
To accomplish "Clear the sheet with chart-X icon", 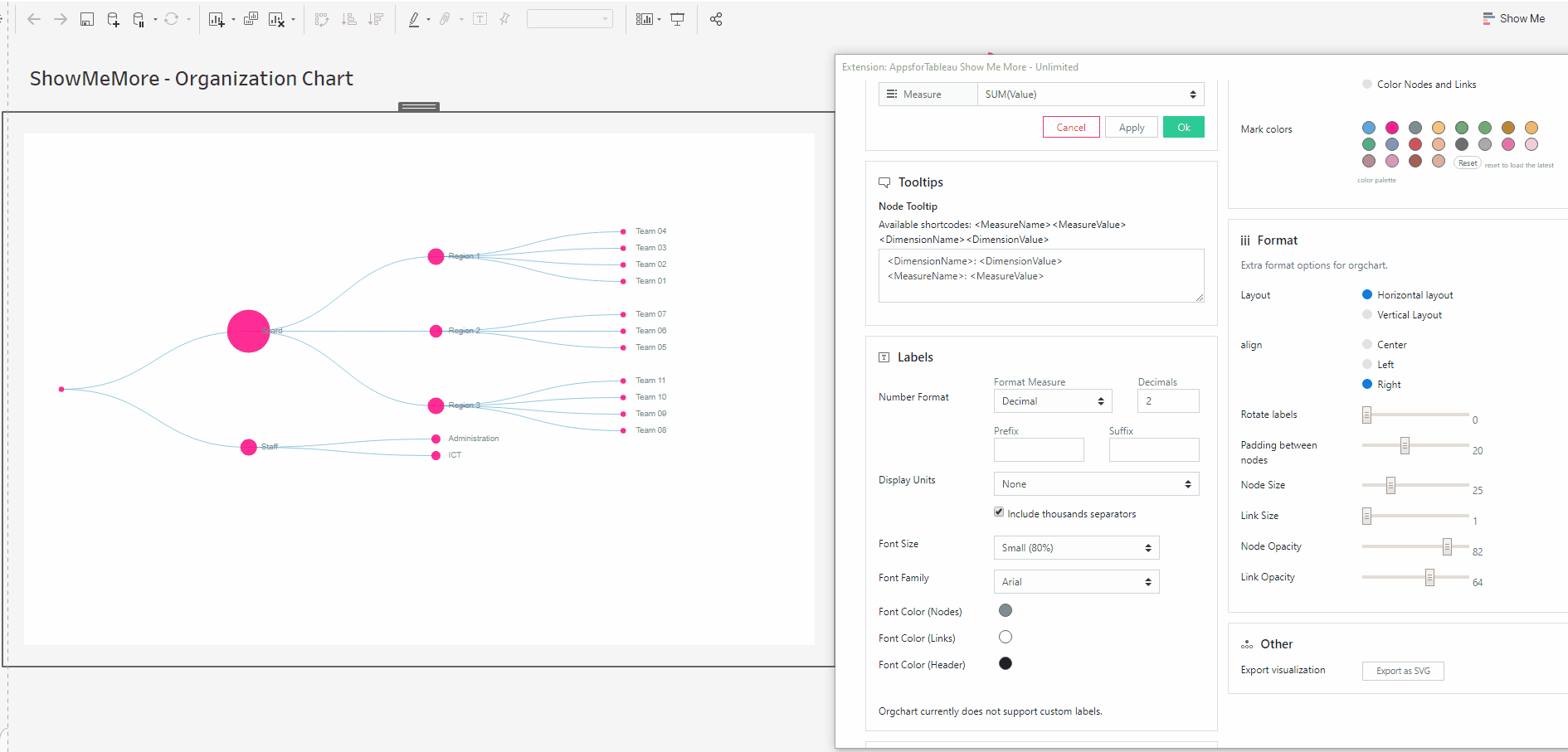I will pyautogui.click(x=277, y=19).
